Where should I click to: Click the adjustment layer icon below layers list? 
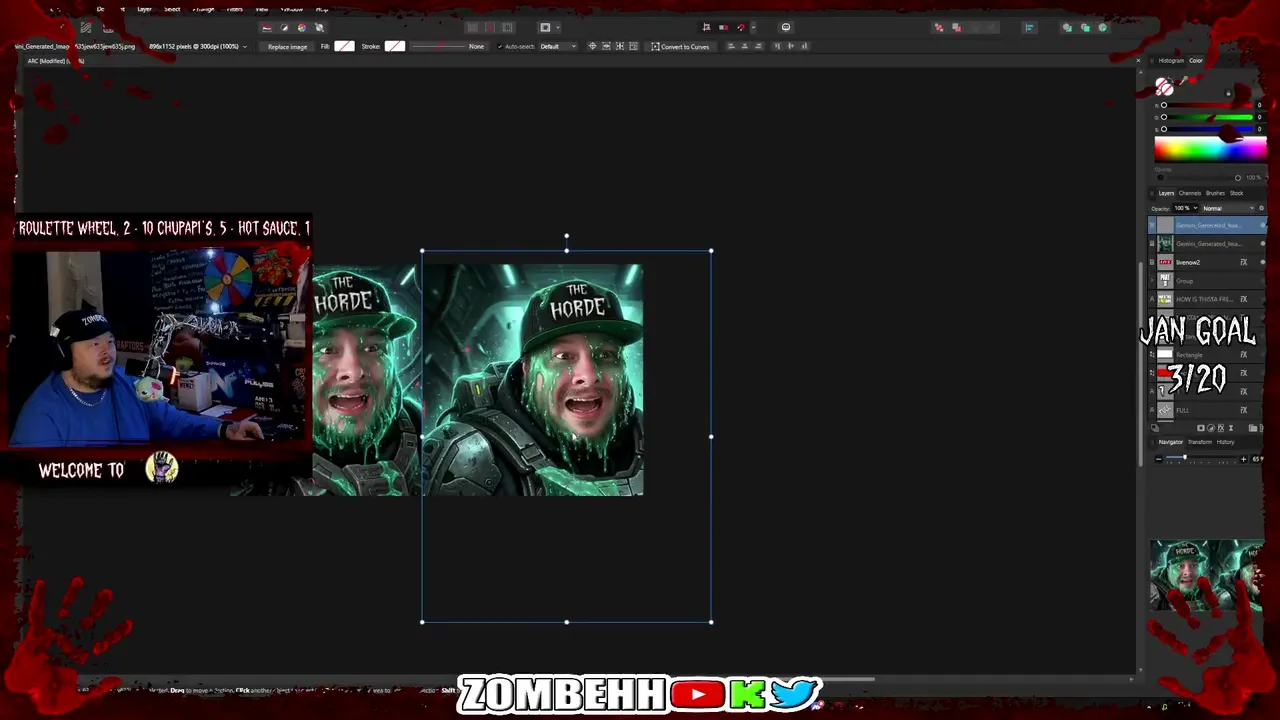[1210, 428]
